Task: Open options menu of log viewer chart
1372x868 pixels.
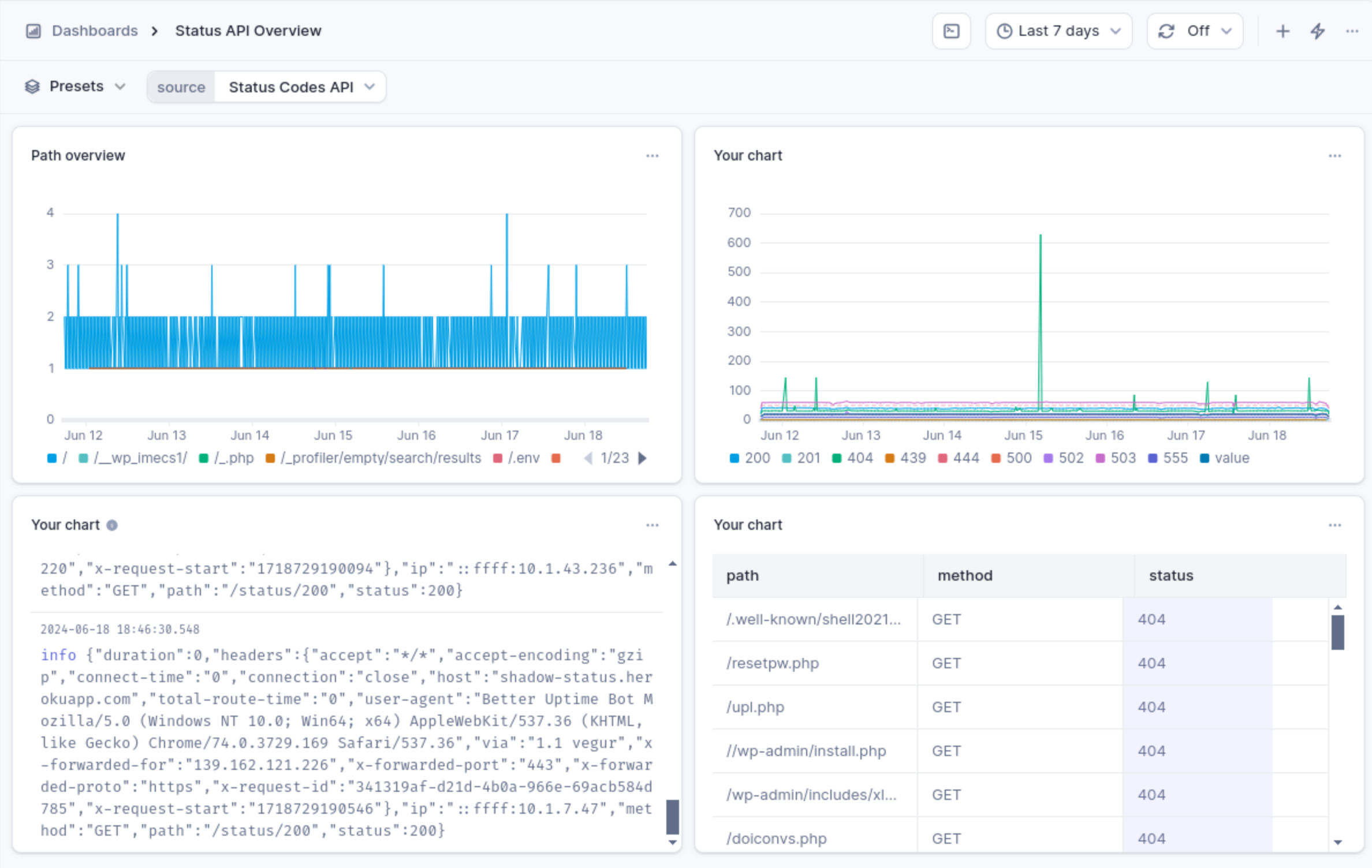Action: tap(652, 525)
